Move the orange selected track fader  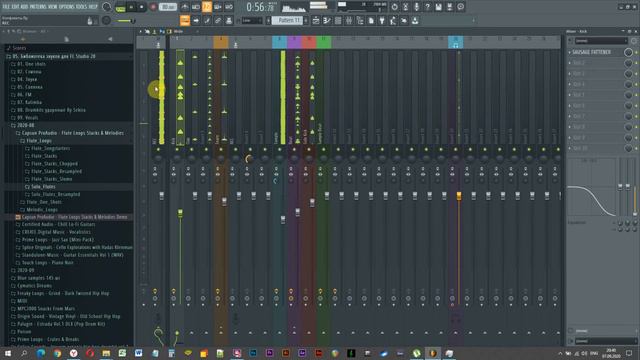(459, 196)
